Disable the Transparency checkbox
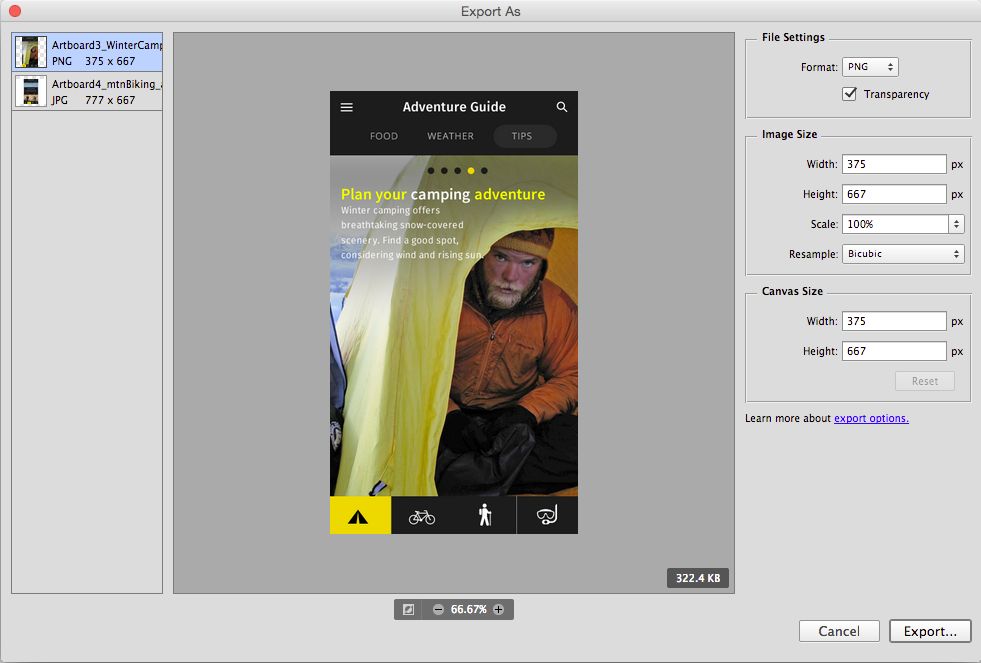 849,94
